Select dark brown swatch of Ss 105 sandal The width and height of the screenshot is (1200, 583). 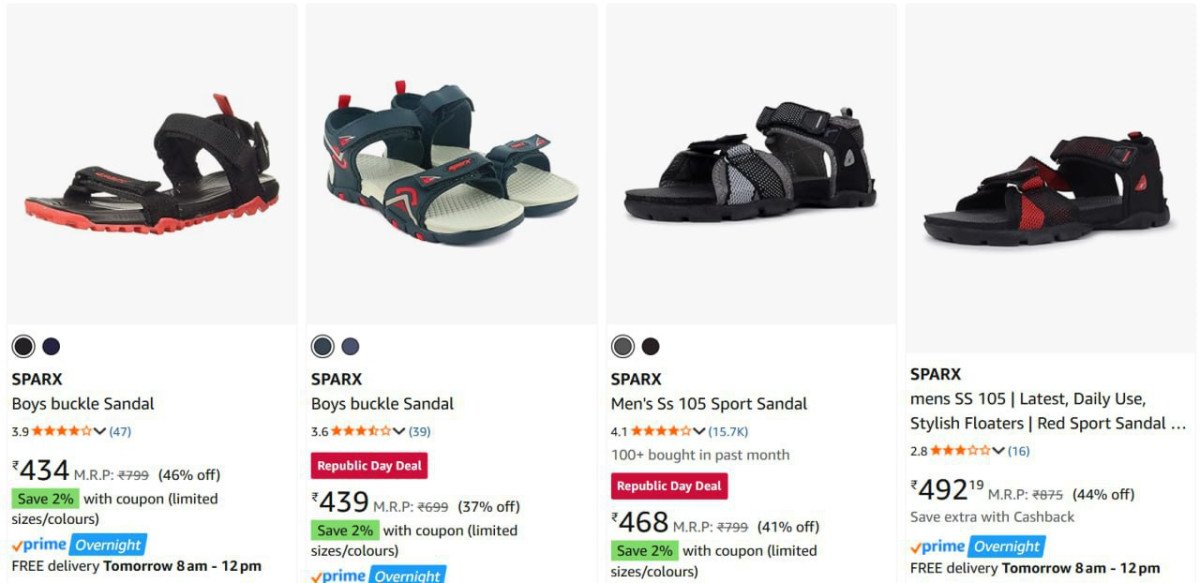click(650, 346)
